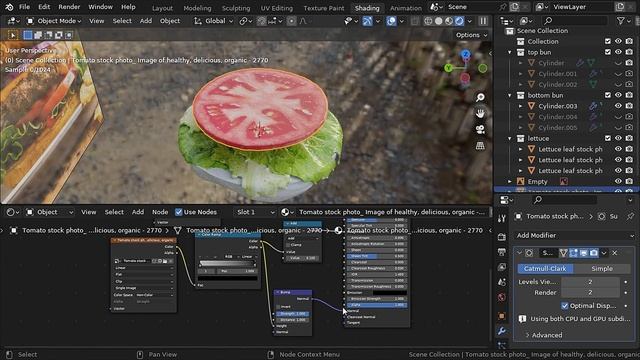
Task: Switch to the Sculpting workspace tab
Action: click(x=236, y=8)
